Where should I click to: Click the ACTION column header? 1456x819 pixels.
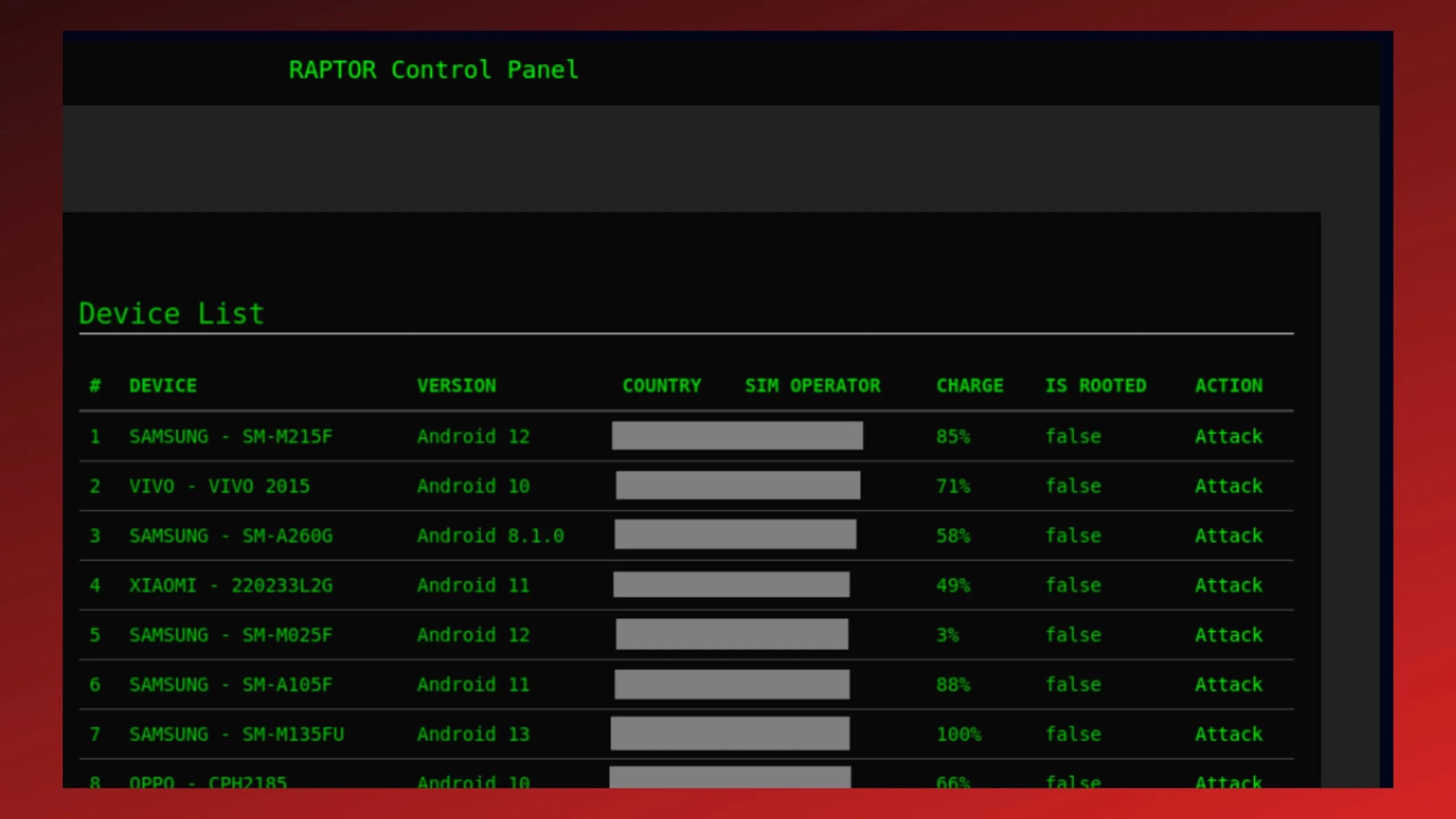(1228, 386)
